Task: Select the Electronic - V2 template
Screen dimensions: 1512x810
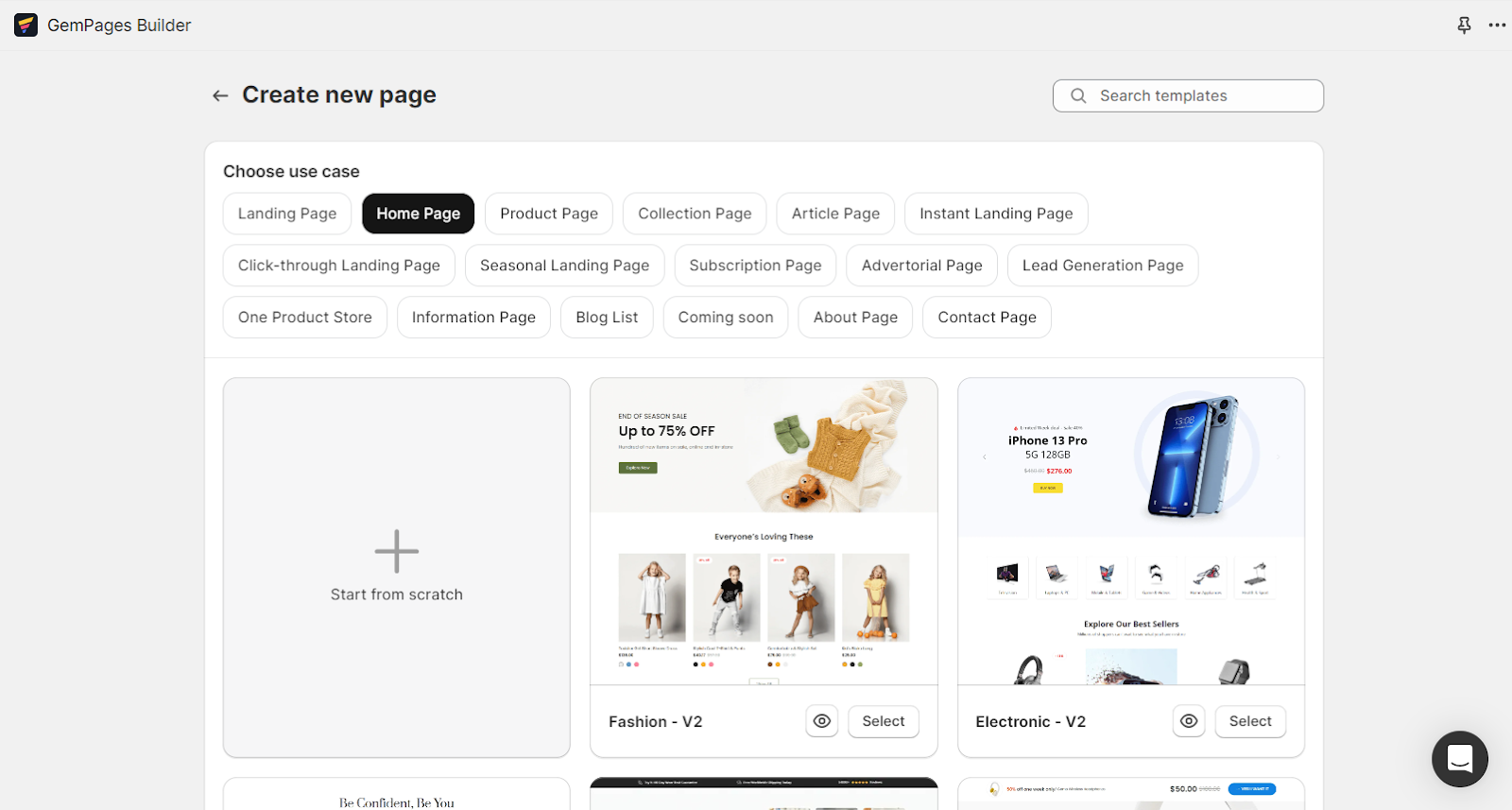Action: pyautogui.click(x=1249, y=721)
